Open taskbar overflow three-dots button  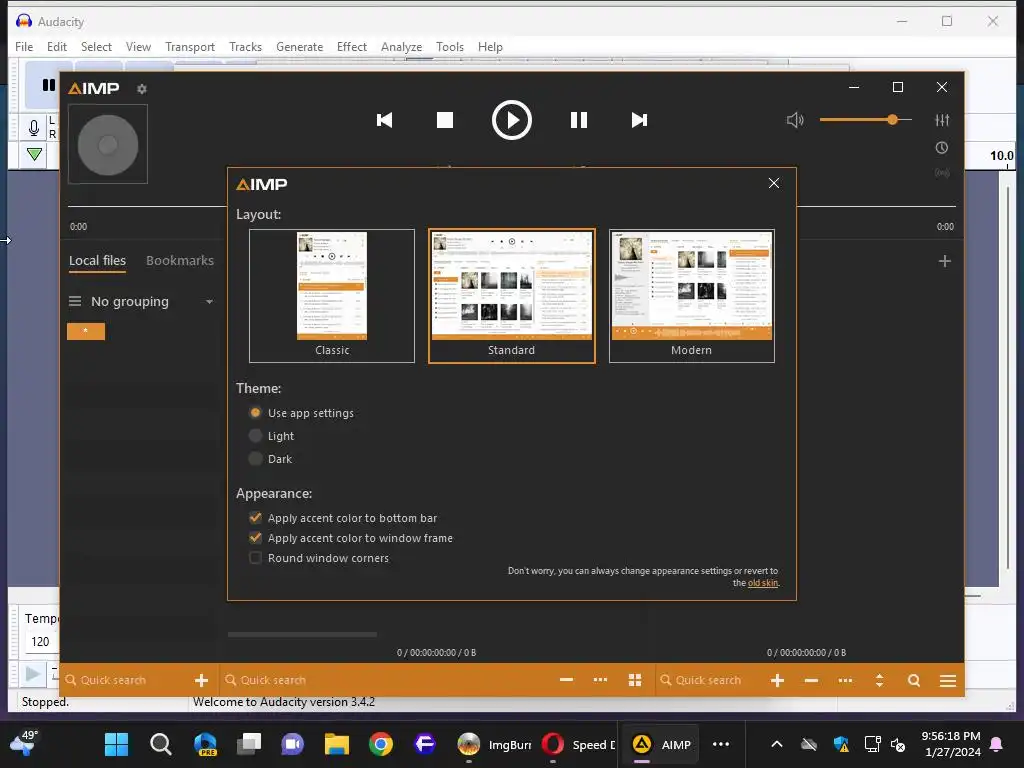click(x=721, y=744)
